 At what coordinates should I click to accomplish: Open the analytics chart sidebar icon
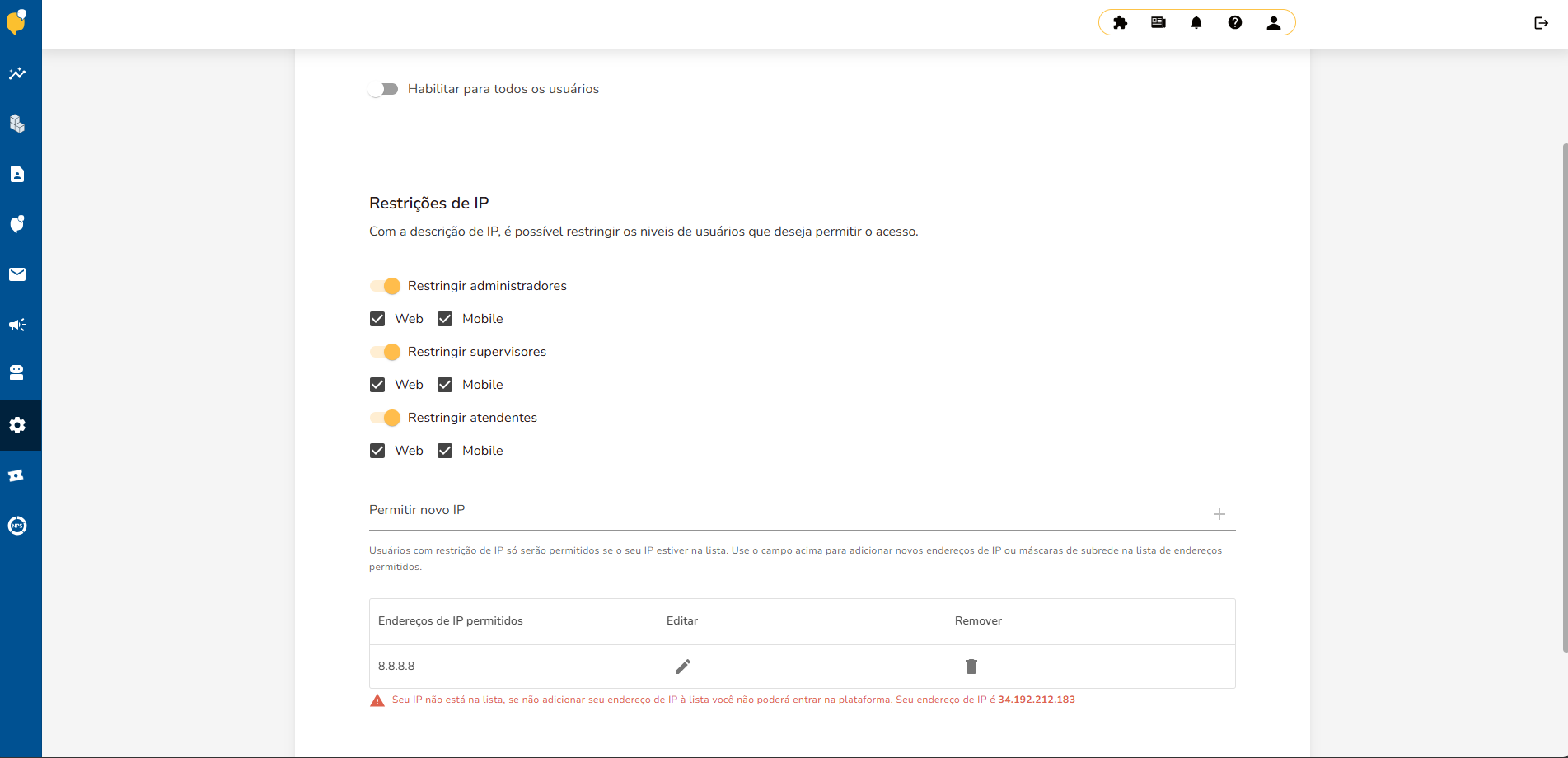17,73
